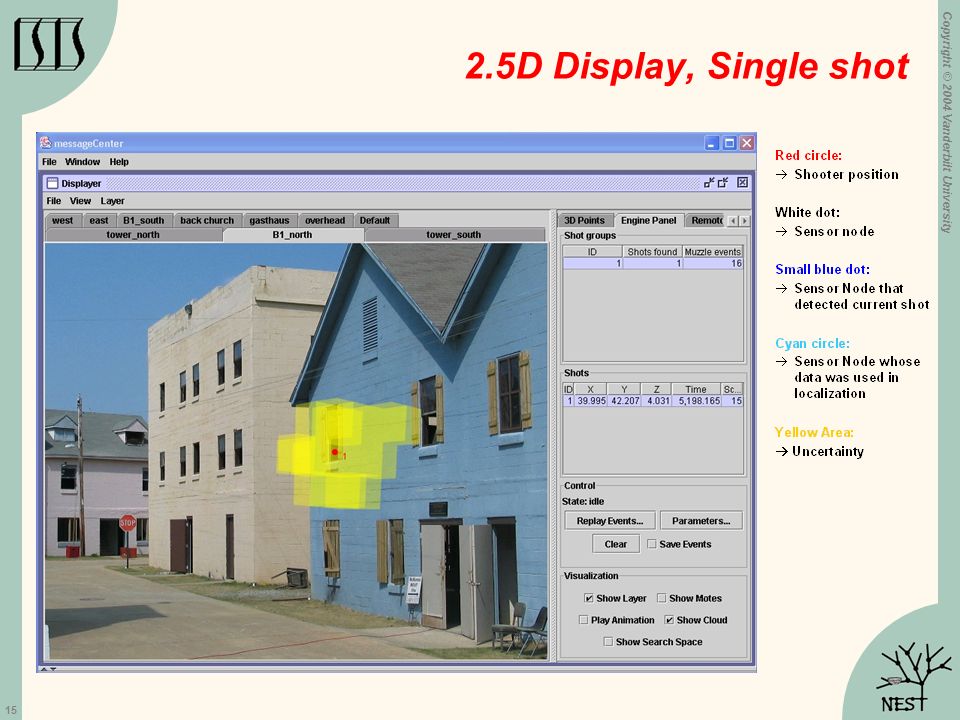Click the Shots table Sc... header
960x720 pixels.
coord(732,389)
